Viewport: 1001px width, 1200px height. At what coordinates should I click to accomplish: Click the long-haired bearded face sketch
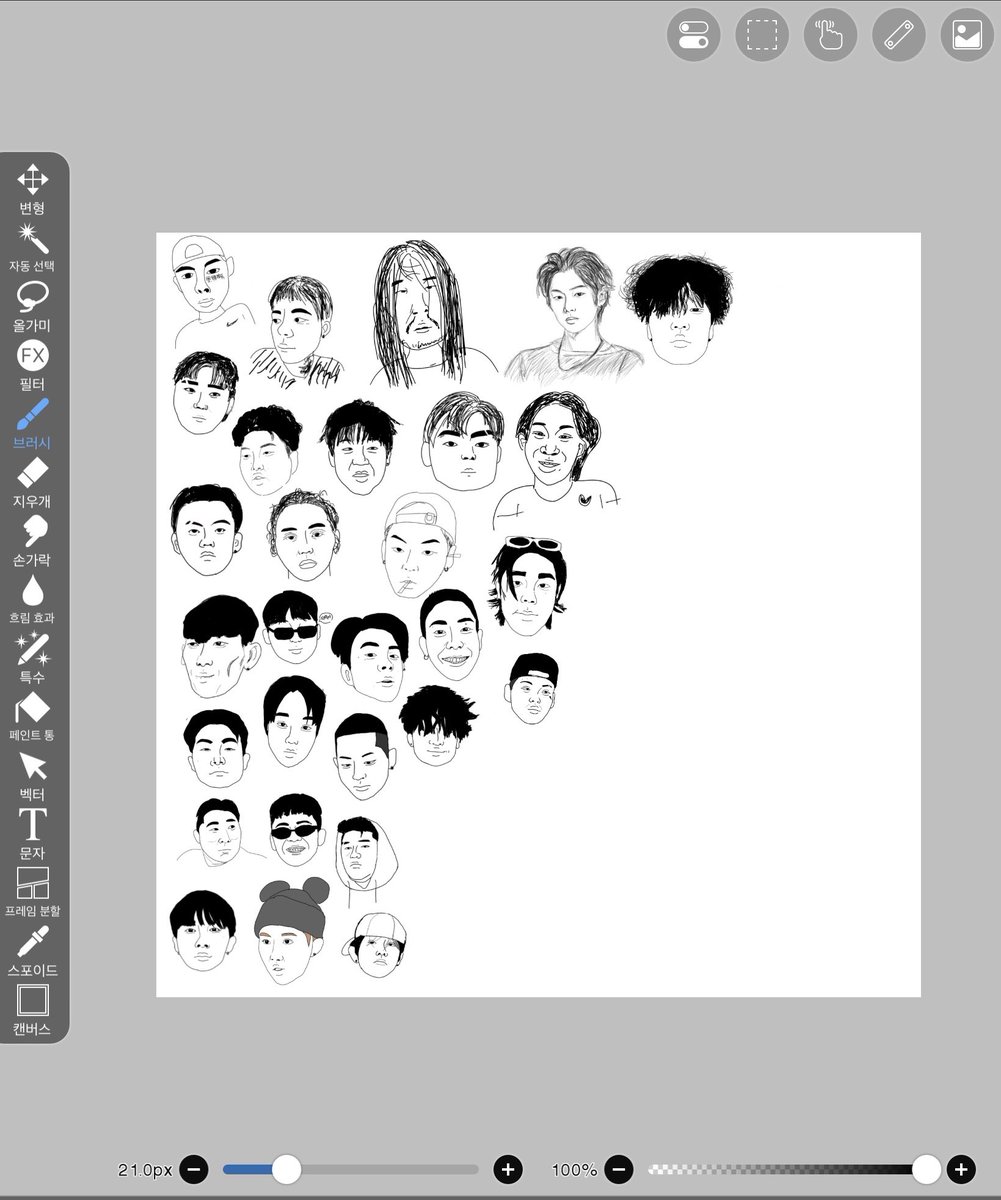422,312
